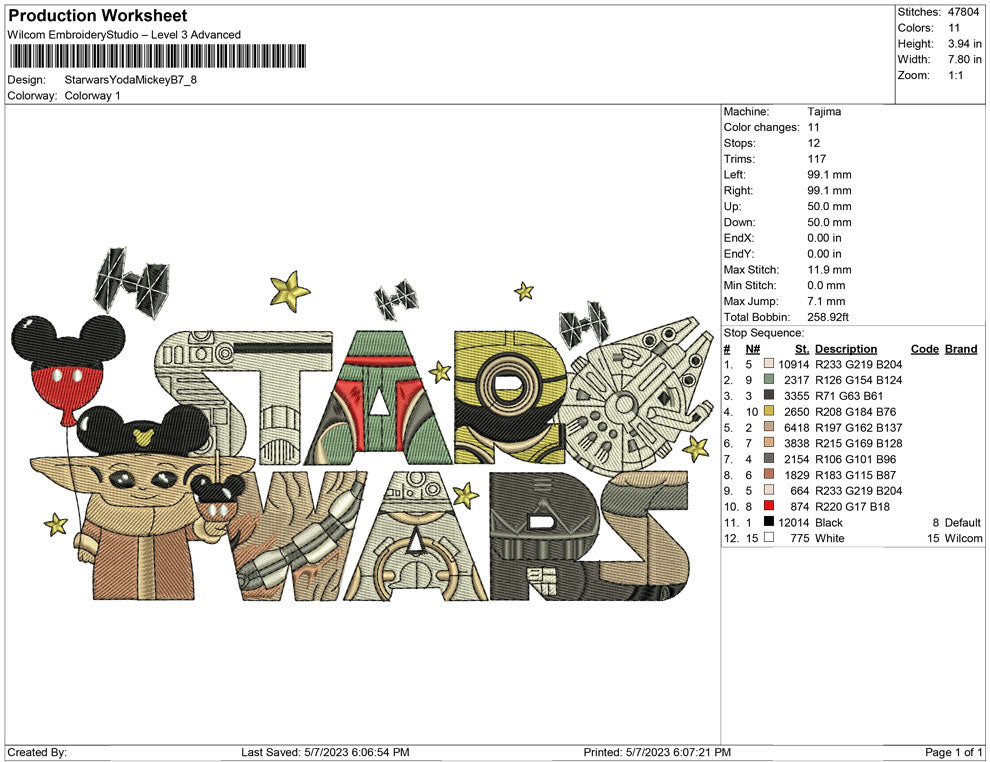Click description 'R126 G154 B124'
This screenshot has width=990, height=762.
859,380
